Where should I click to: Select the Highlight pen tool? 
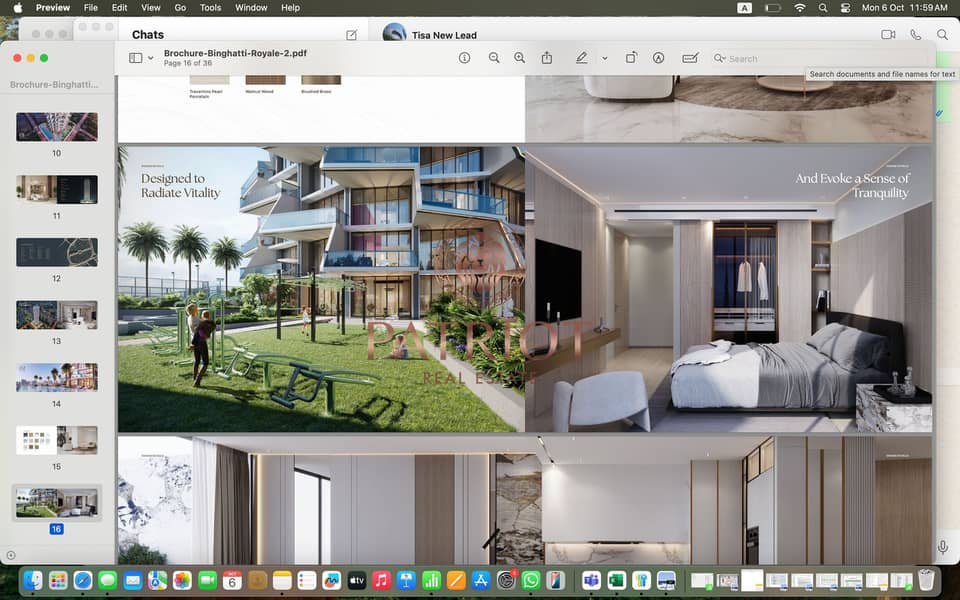582,58
